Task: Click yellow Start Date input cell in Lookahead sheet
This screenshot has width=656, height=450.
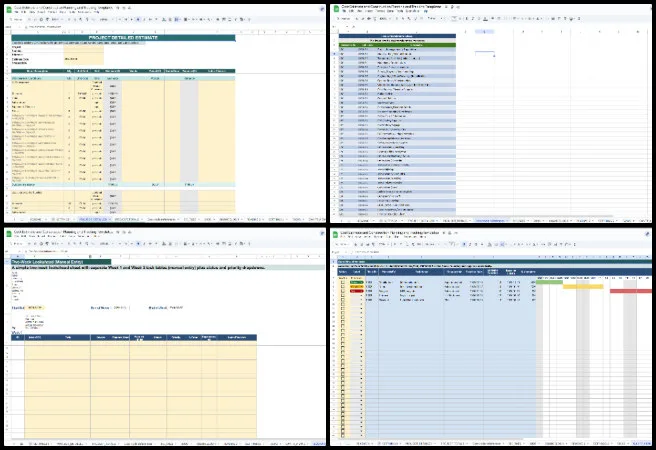Action: [x=35, y=308]
